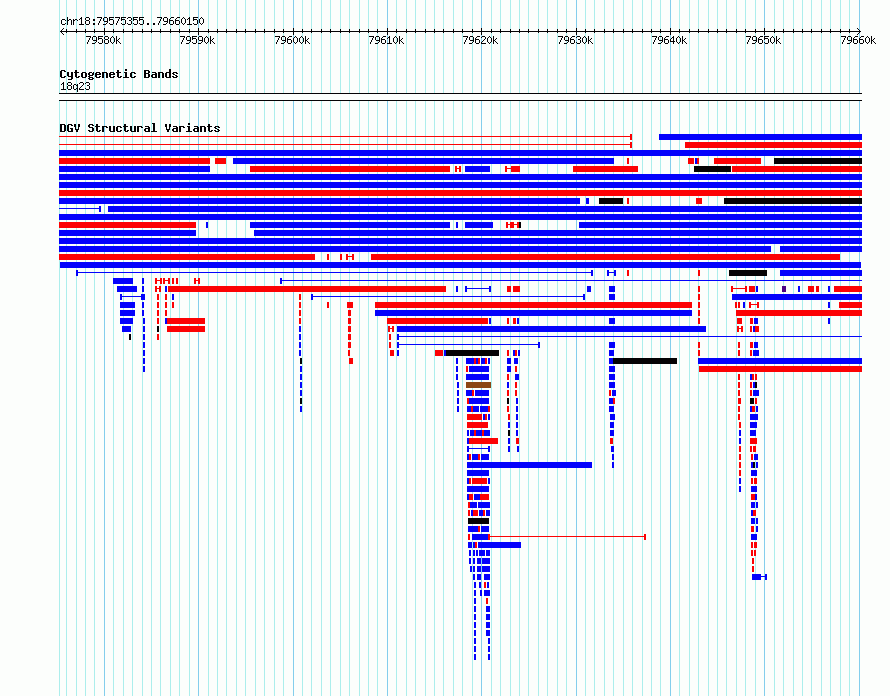
Task: Select the 79600k ruler tick label
Action: (292, 40)
